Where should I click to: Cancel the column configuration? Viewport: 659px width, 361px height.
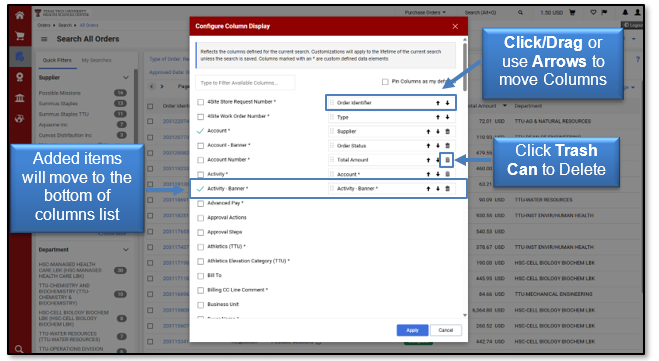point(445,330)
